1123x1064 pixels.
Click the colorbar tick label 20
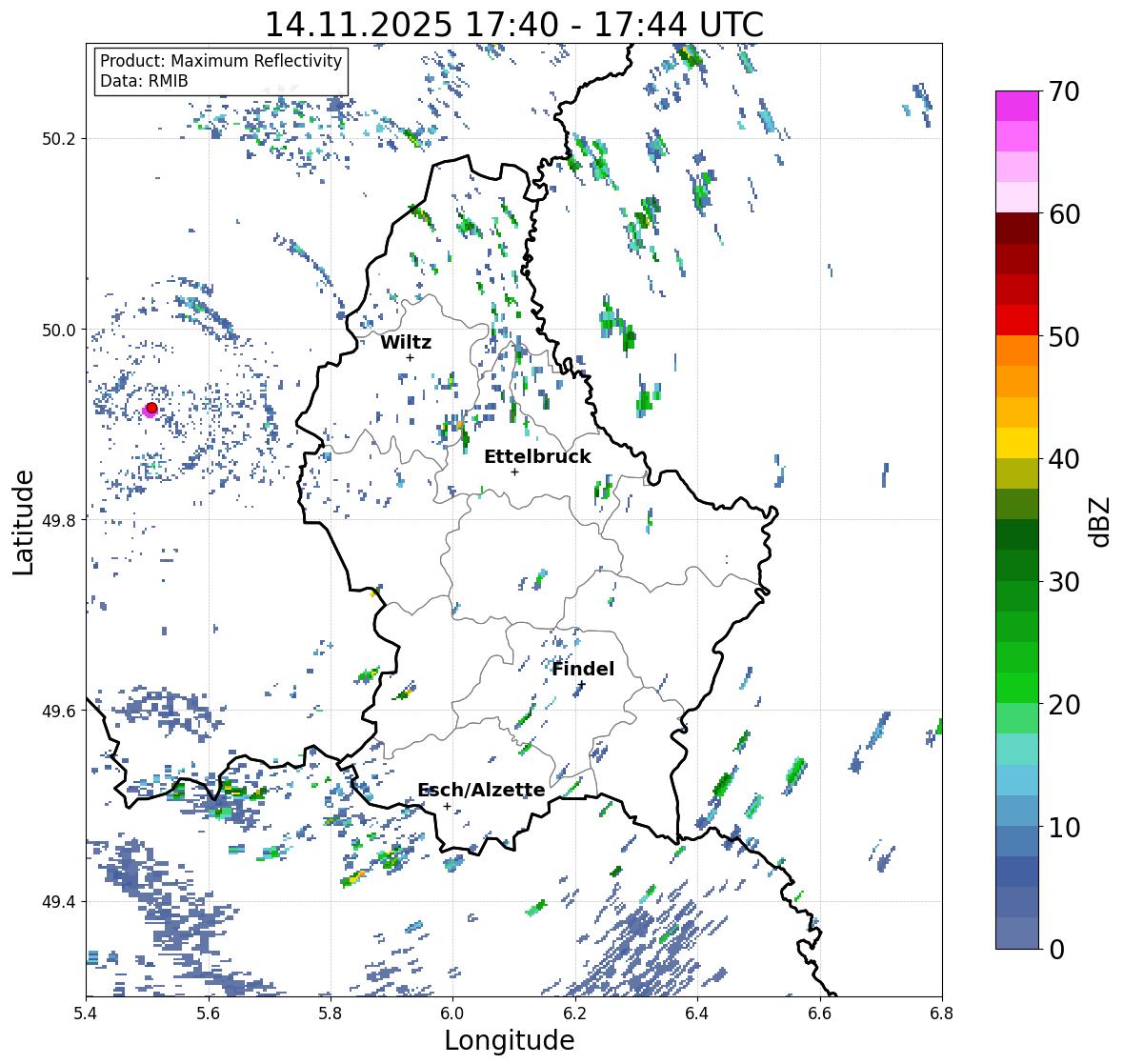[x=1064, y=704]
